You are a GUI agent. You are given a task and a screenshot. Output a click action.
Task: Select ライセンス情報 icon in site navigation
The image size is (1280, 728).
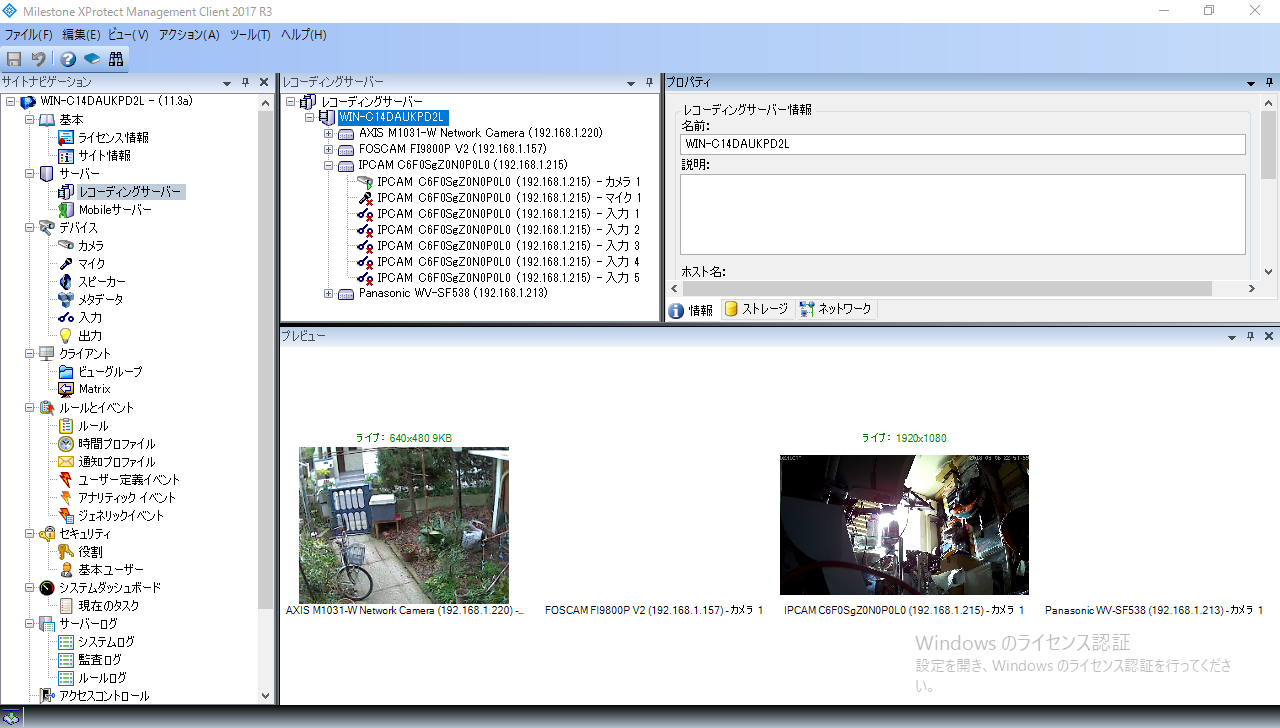point(66,138)
